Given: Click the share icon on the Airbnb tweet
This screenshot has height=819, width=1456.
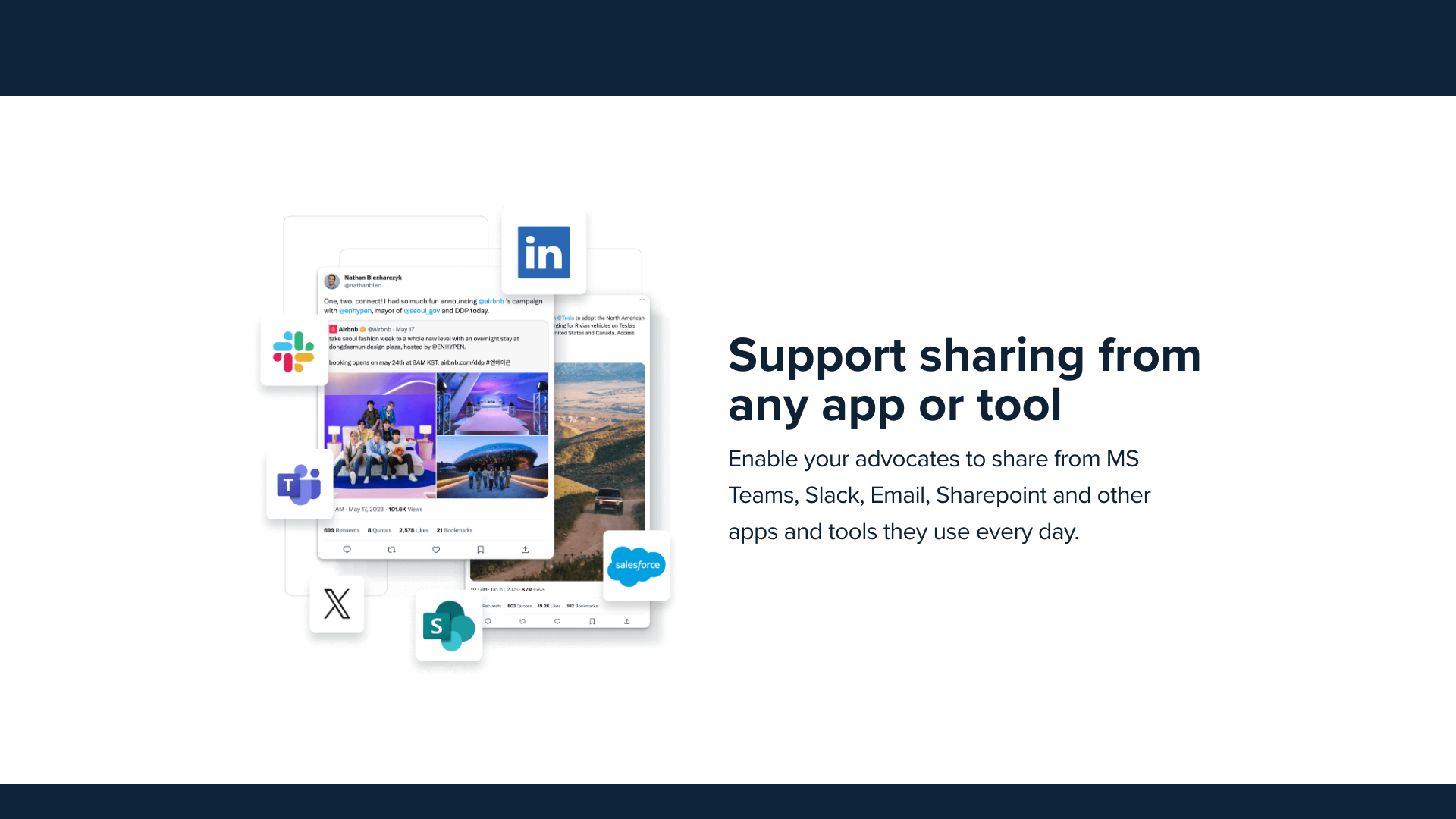Looking at the screenshot, I should point(526,549).
